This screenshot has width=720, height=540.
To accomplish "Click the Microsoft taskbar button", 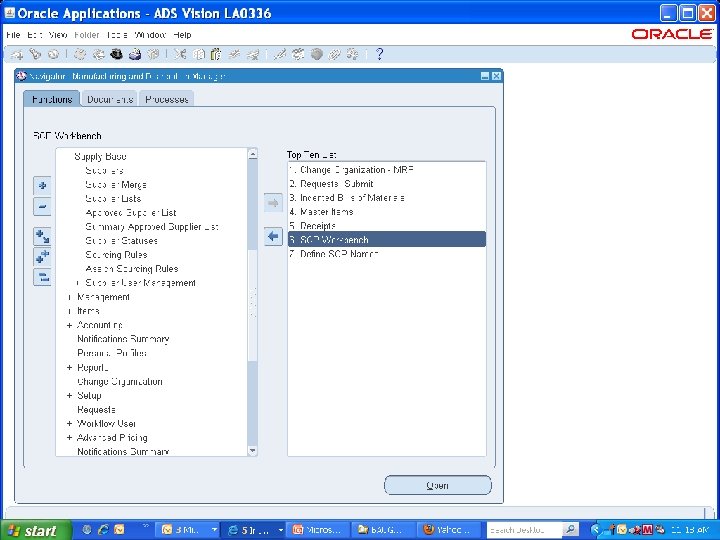I will tap(319, 530).
